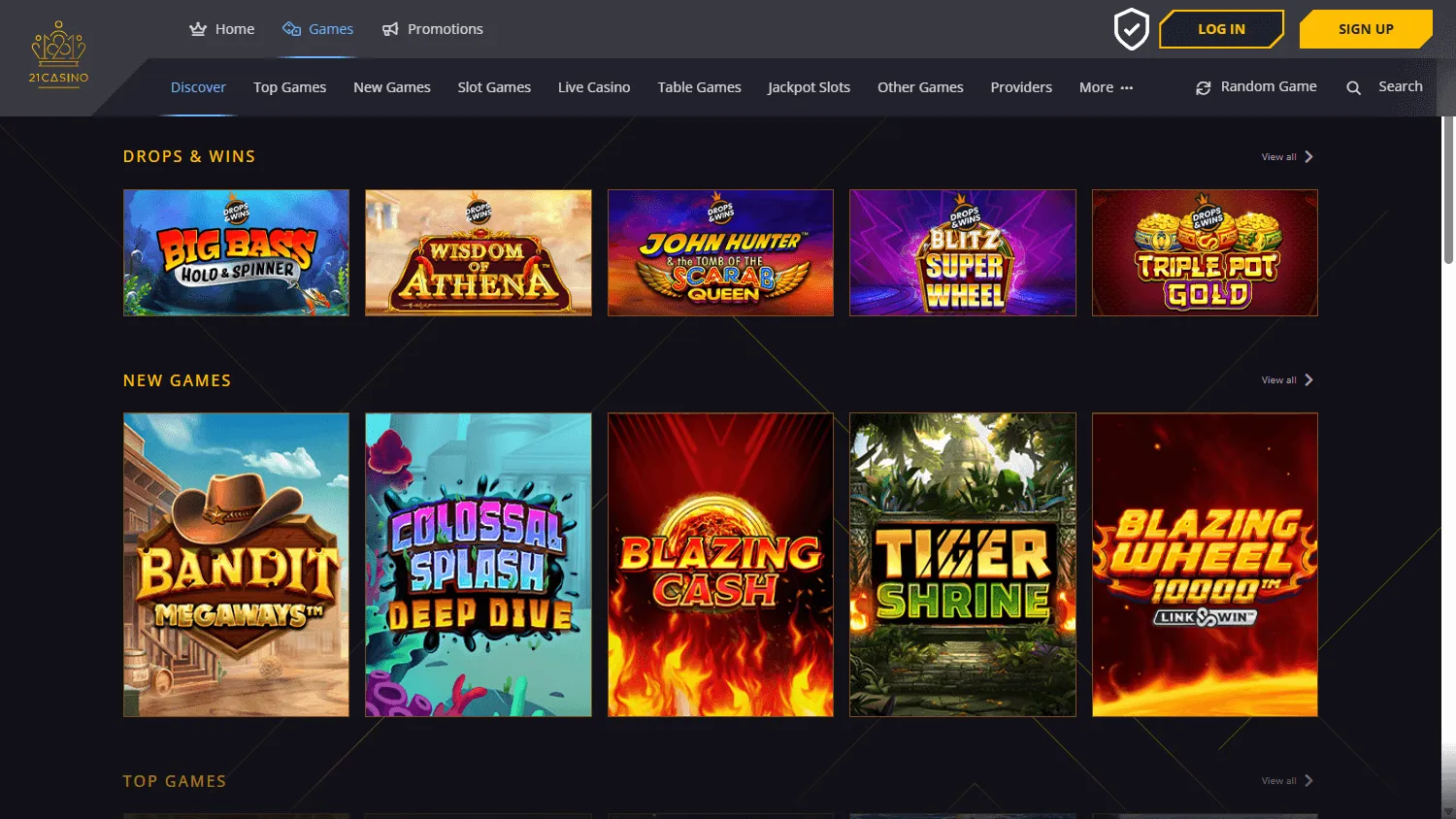
Task: Click the SIGN UP button
Action: point(1365,29)
